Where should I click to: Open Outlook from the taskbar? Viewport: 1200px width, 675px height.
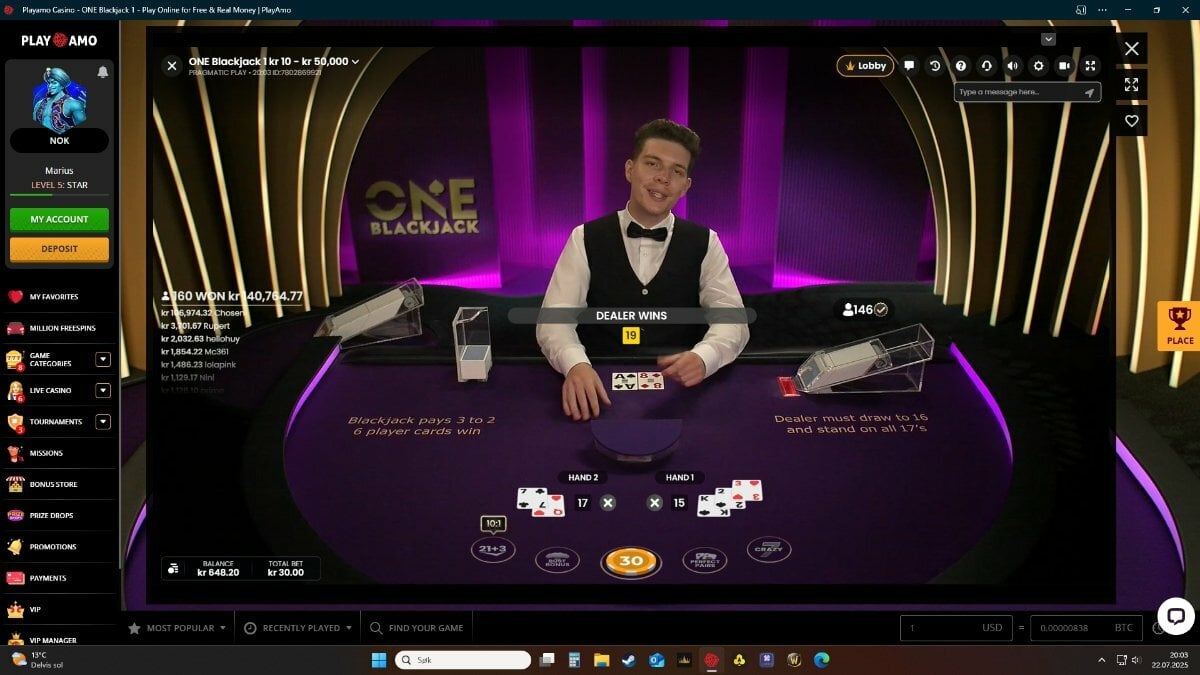[x=656, y=660]
